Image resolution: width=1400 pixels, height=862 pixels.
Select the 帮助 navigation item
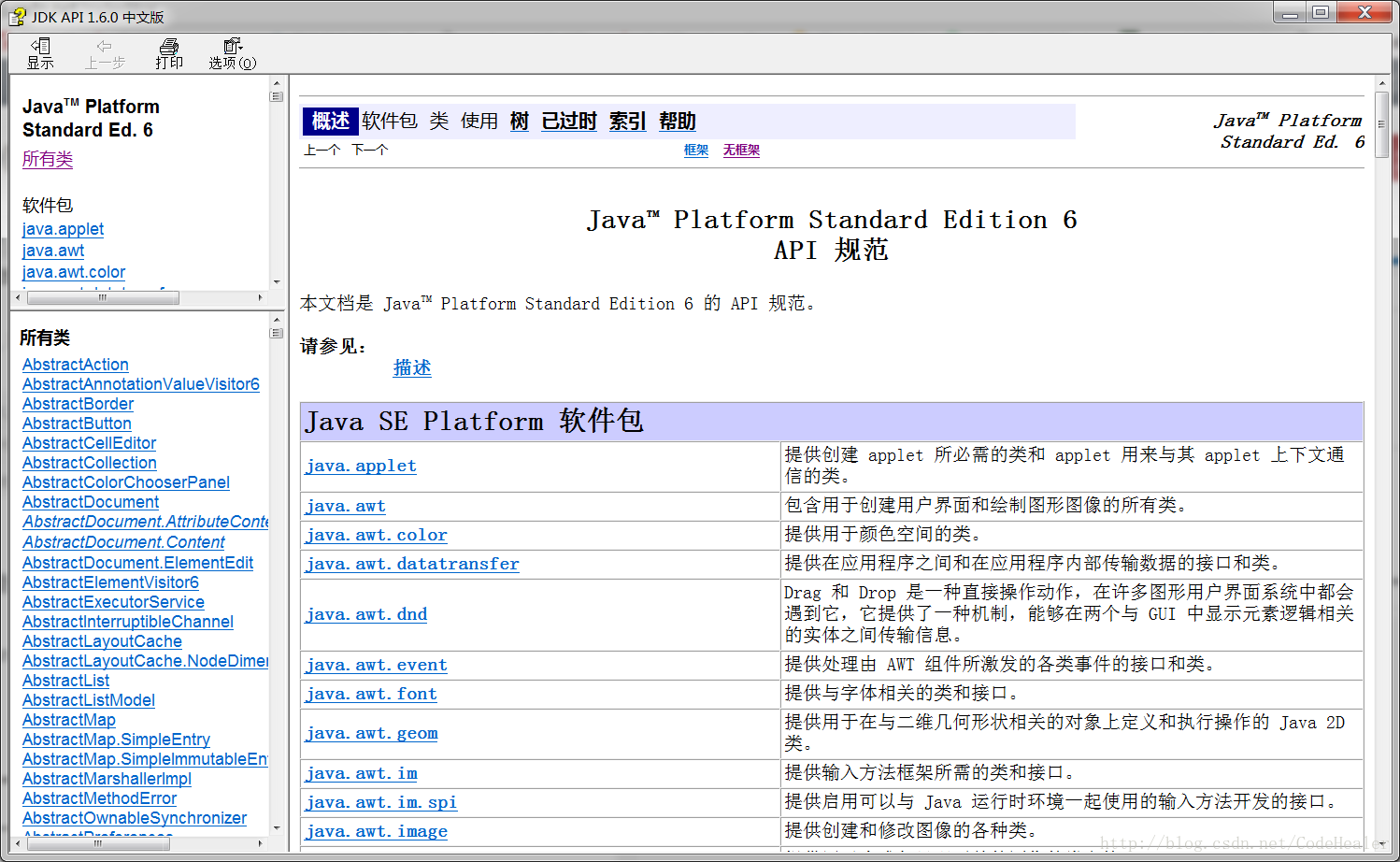point(678,121)
